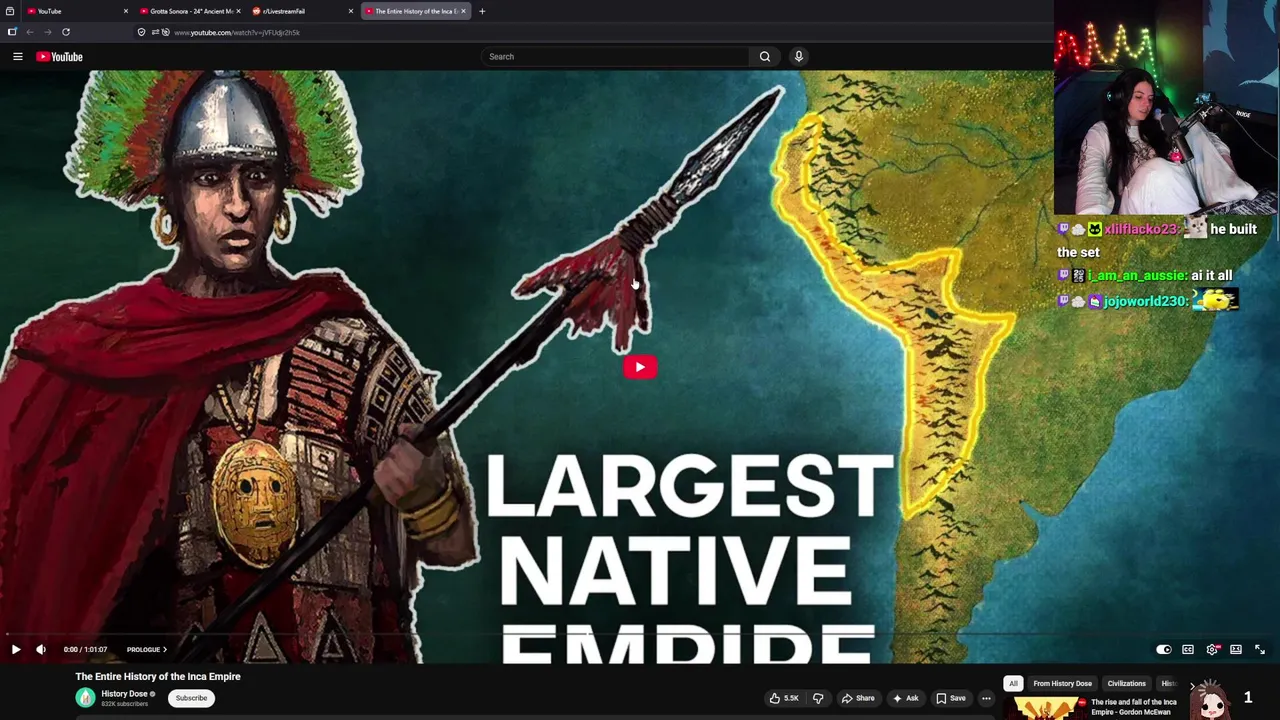Click the video progress bar
This screenshot has height=720, width=1280.
(x=640, y=635)
